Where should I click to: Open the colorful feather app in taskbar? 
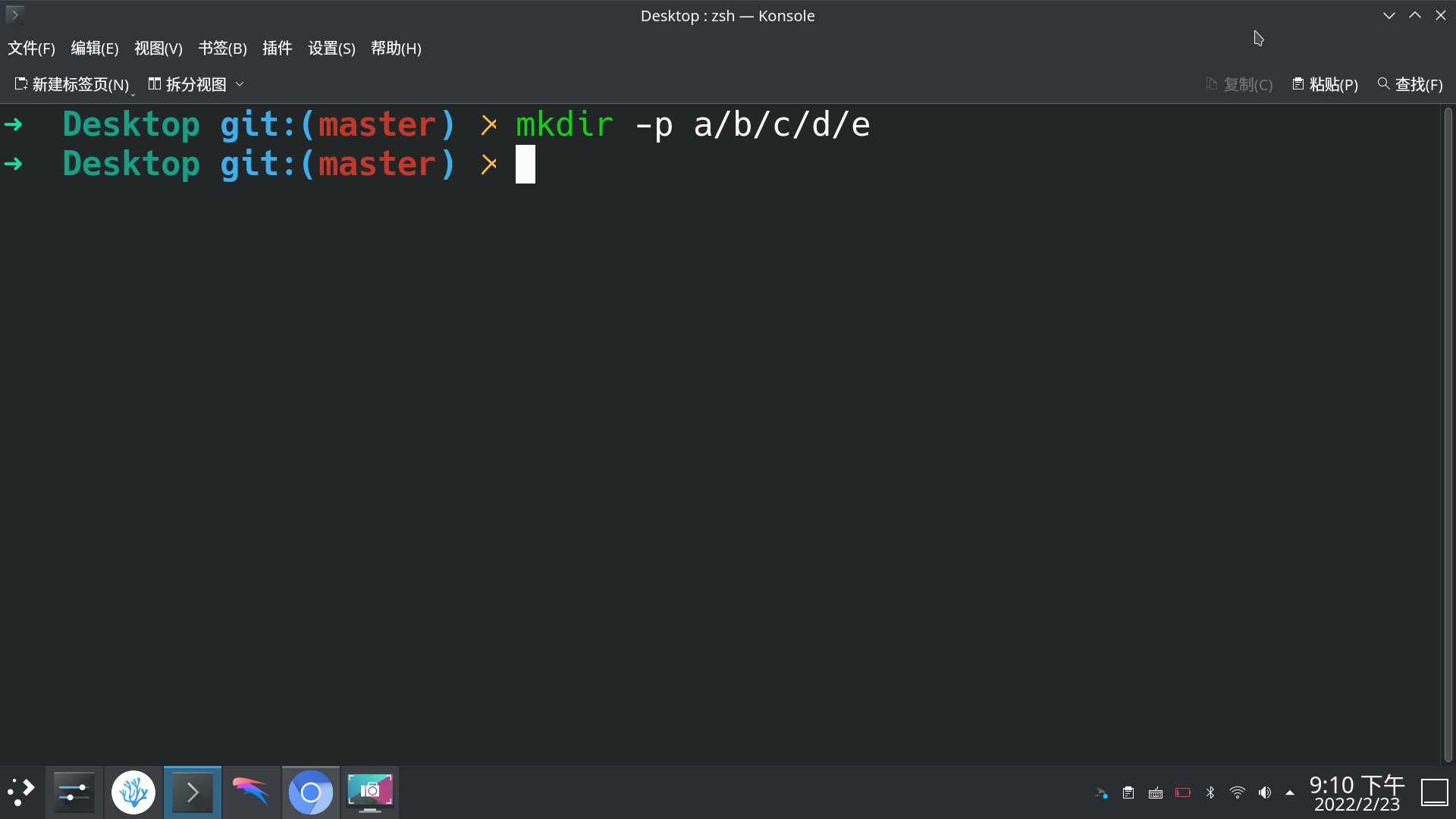coord(252,792)
